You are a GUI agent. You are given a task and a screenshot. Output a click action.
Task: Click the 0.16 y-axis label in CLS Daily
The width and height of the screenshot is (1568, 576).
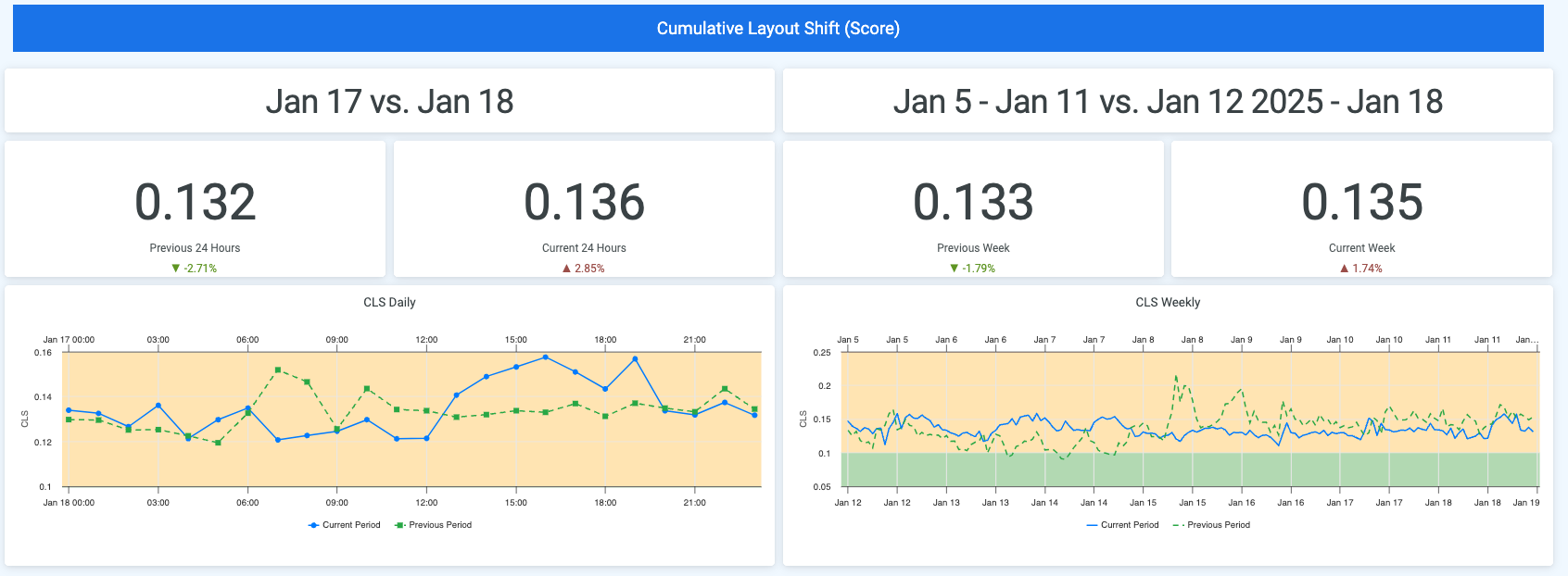(44, 353)
